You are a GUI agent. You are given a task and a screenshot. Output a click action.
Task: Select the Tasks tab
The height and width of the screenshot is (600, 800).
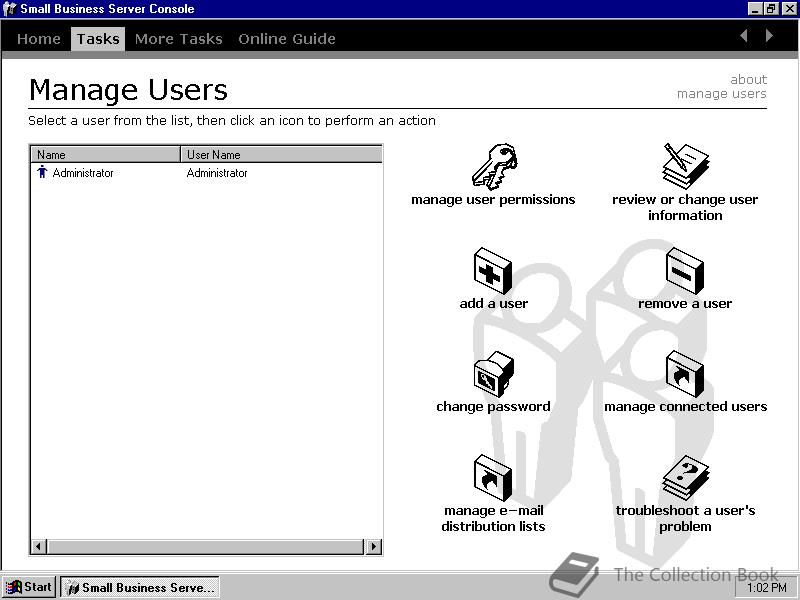[x=98, y=39]
